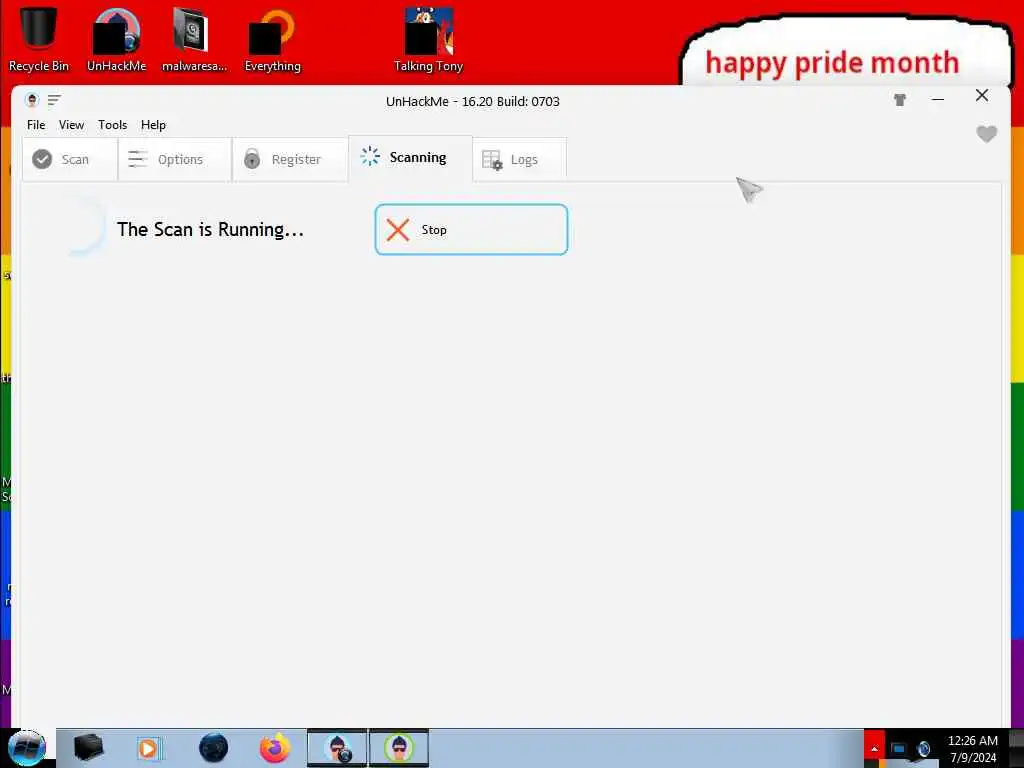Click the t-shirt skin icon in title bar
The height and width of the screenshot is (768, 1024).
pos(900,100)
